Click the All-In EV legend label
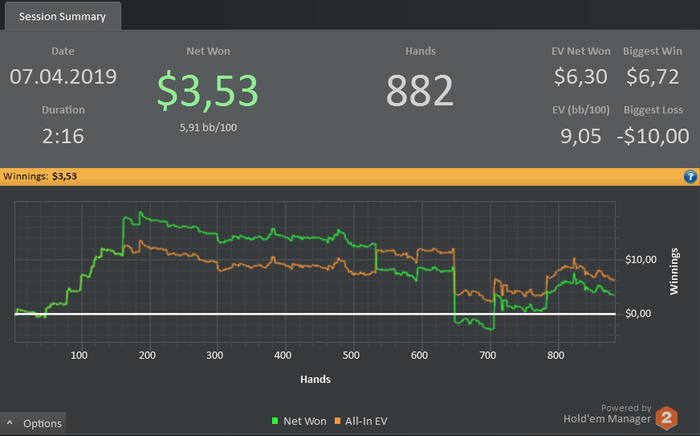700x436 pixels. 366,421
